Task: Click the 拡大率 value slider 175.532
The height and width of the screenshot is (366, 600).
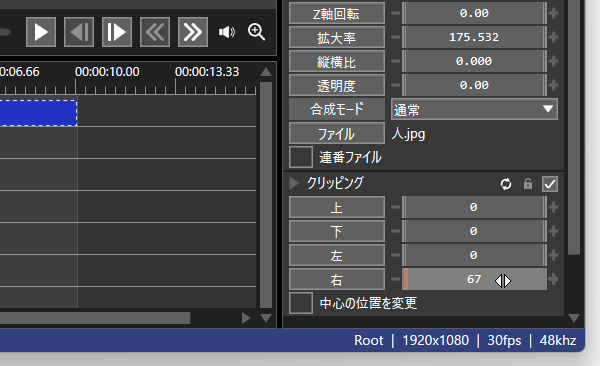Action: tap(474, 37)
